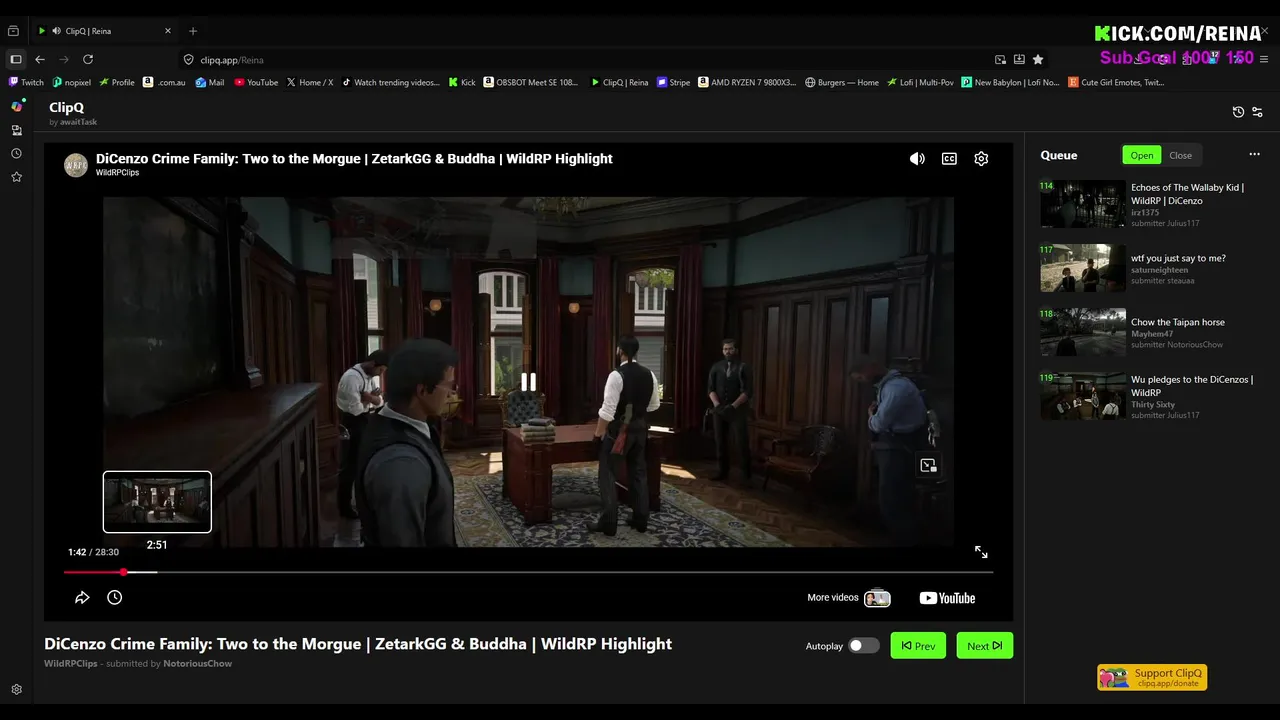
Task: Reload the page with the refresh icon
Action: point(88,59)
